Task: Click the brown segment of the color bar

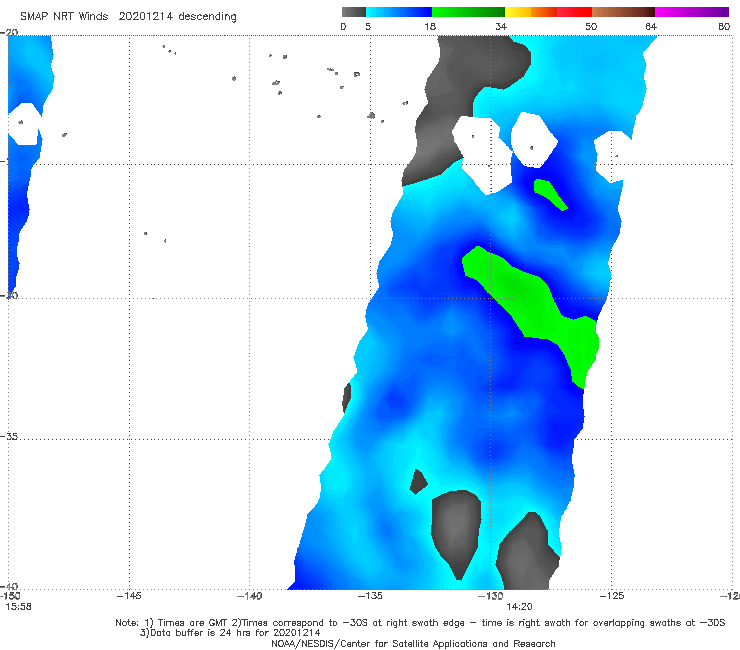Action: coord(623,12)
